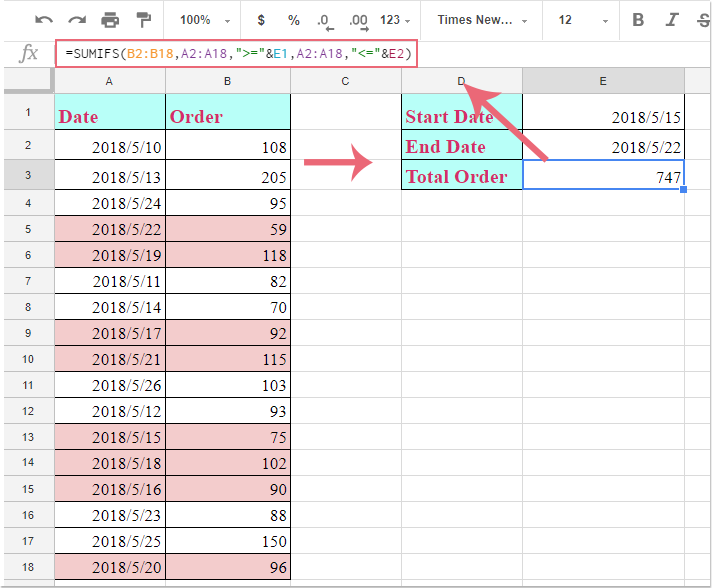The width and height of the screenshot is (712, 588).
Task: Select the Start Date value cell 2018/5/15
Action: click(603, 116)
